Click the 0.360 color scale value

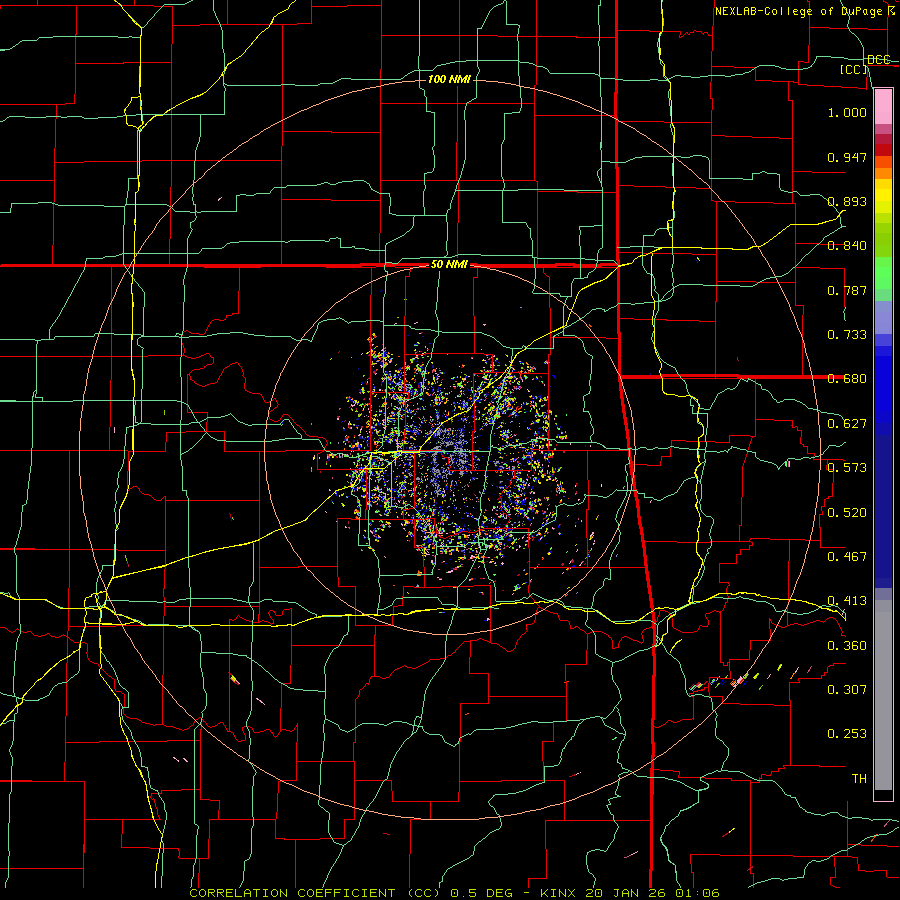[847, 646]
